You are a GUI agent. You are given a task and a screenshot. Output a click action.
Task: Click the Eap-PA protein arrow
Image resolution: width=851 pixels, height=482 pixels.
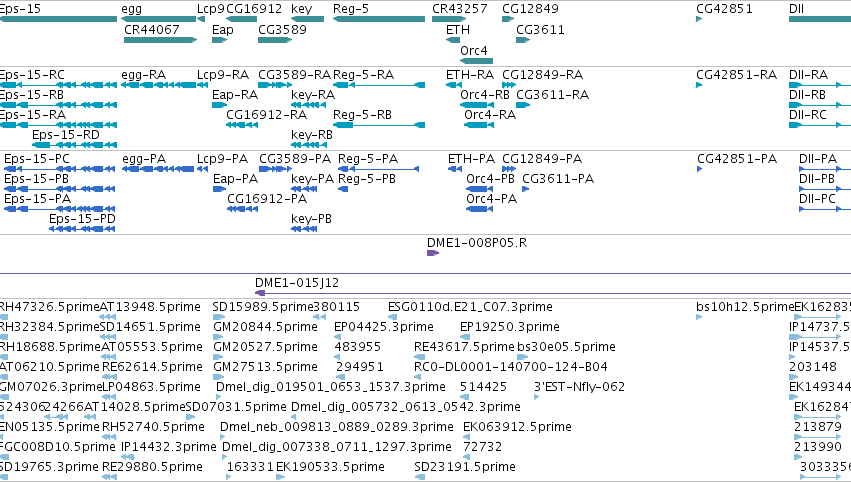click(219, 189)
